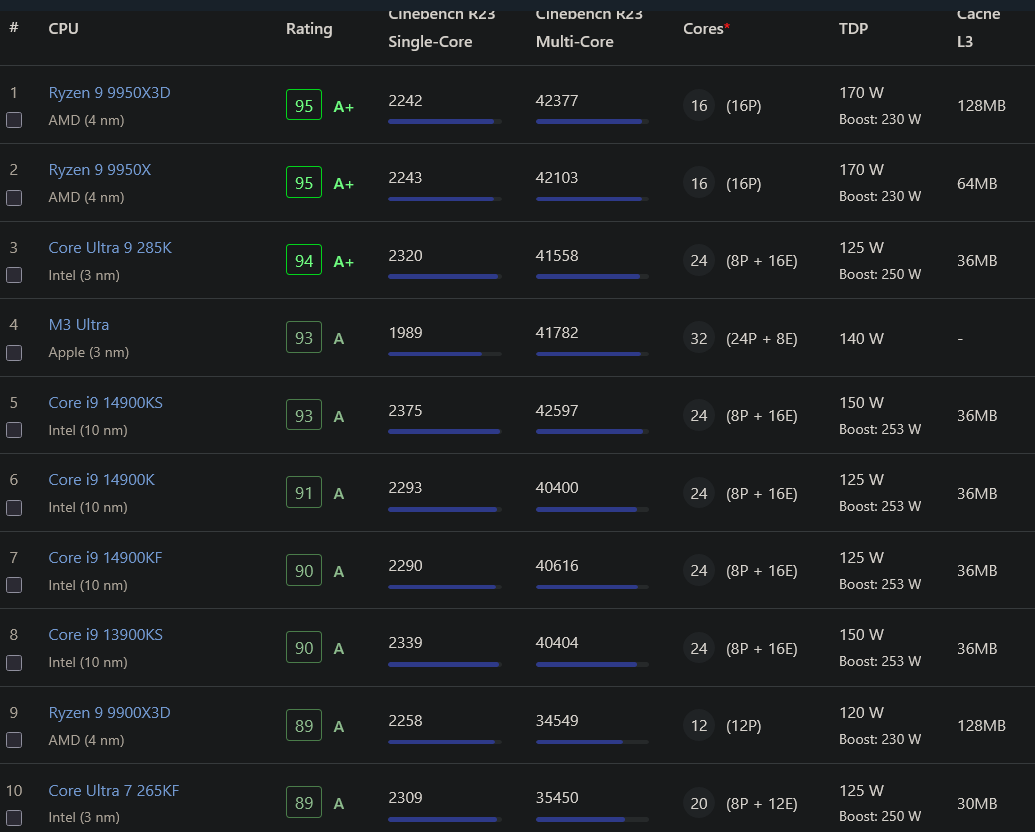Click the 90 rating badge for Core i9 14900KF
This screenshot has height=832, width=1035.
[304, 571]
